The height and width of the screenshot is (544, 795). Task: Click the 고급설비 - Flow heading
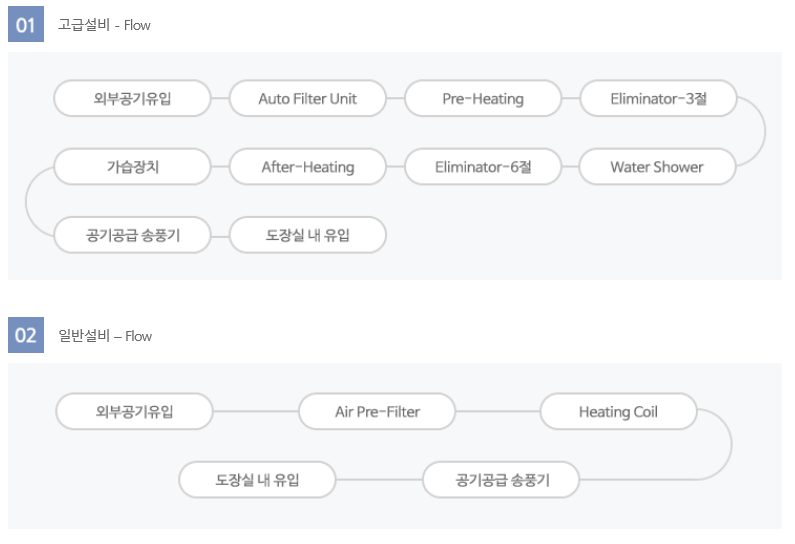pos(104,25)
